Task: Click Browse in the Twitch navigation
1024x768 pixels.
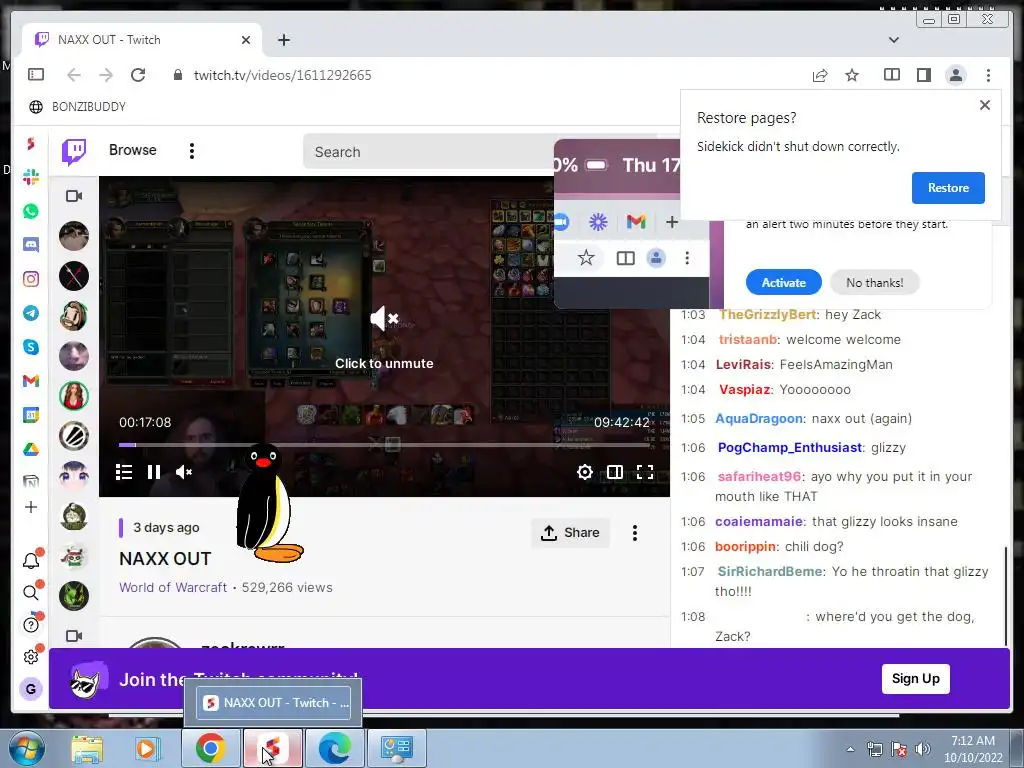Action: click(133, 150)
